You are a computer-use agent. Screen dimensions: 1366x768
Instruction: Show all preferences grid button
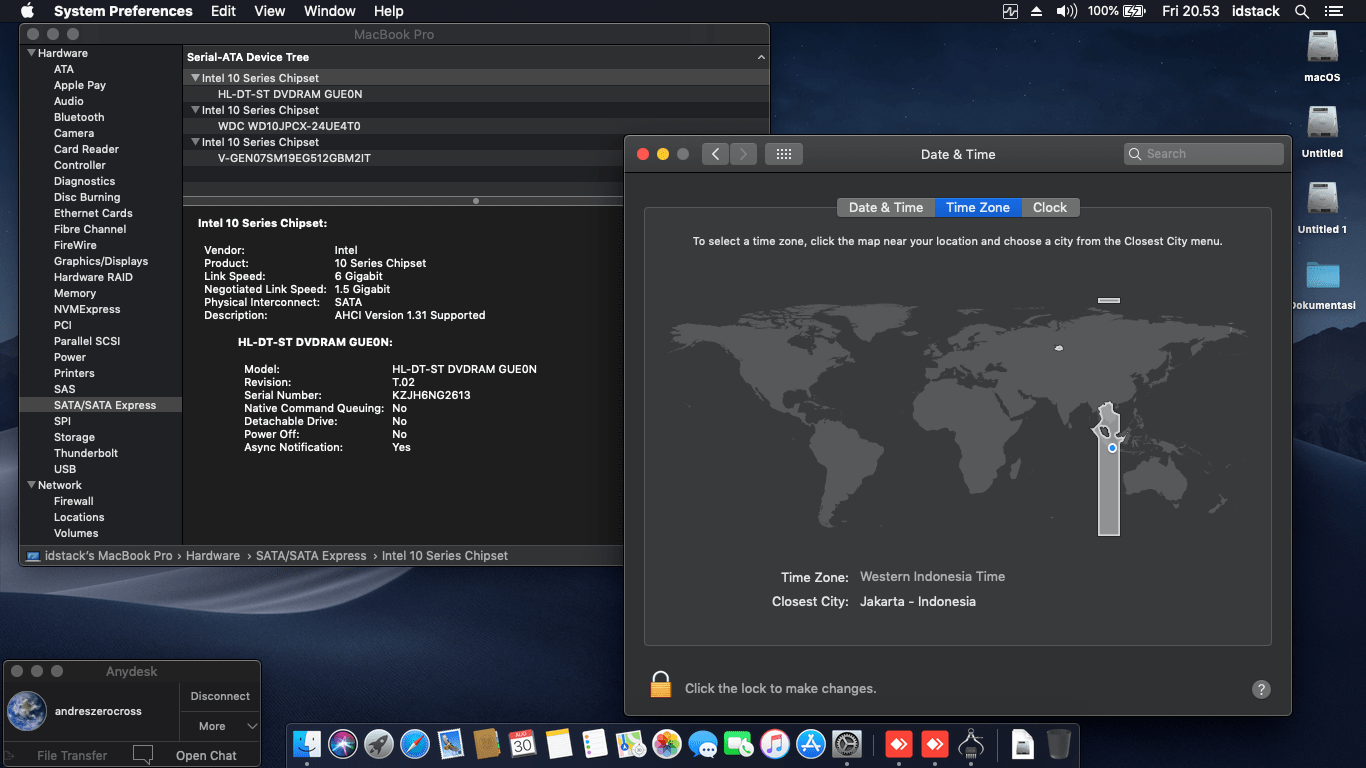(x=784, y=154)
